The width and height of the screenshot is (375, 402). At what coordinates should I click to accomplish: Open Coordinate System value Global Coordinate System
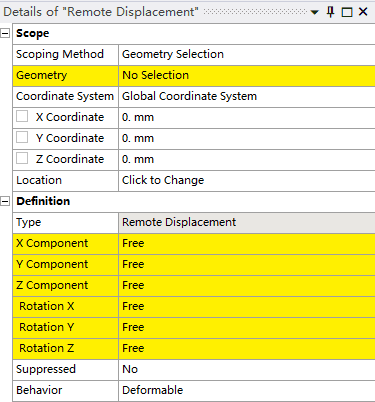click(x=247, y=96)
